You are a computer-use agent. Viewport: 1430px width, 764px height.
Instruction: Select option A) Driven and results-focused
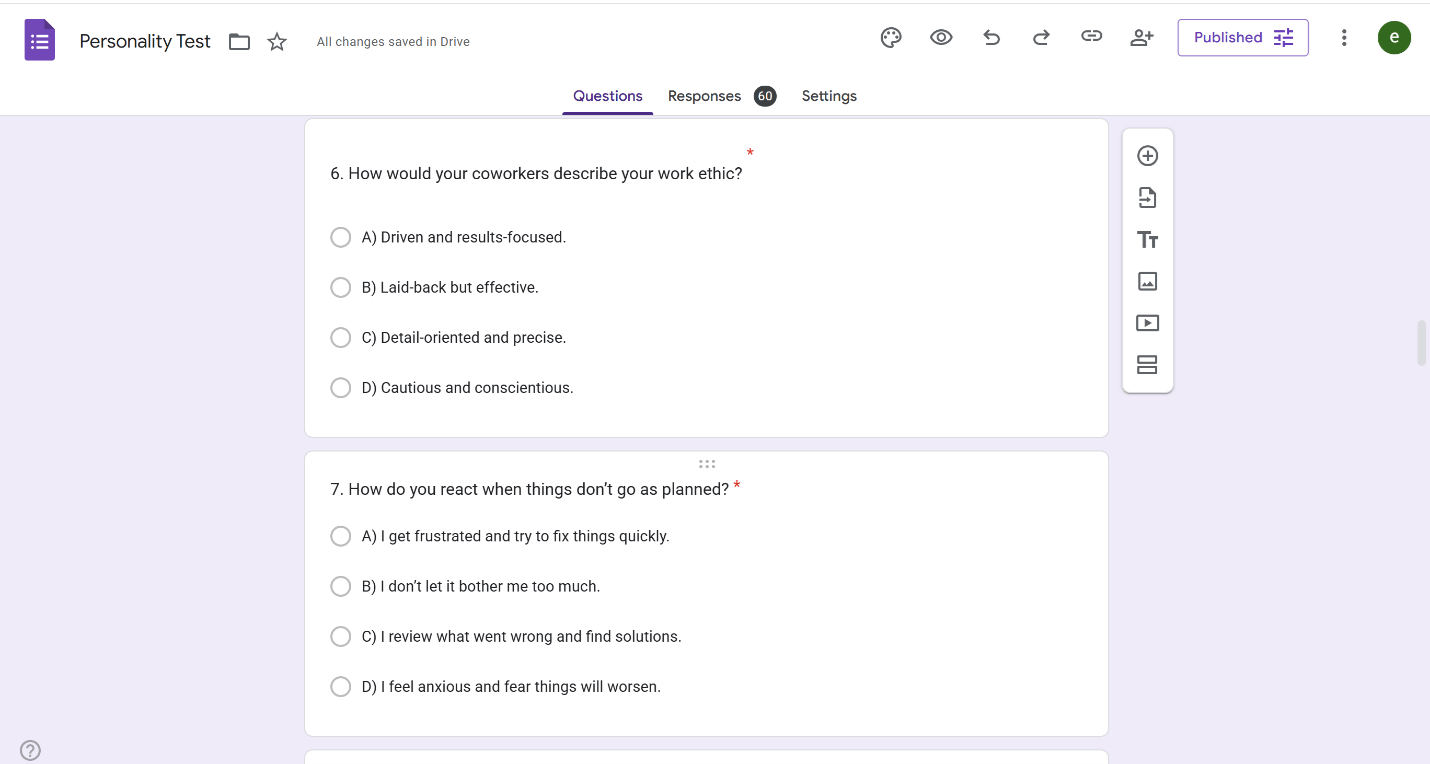341,237
